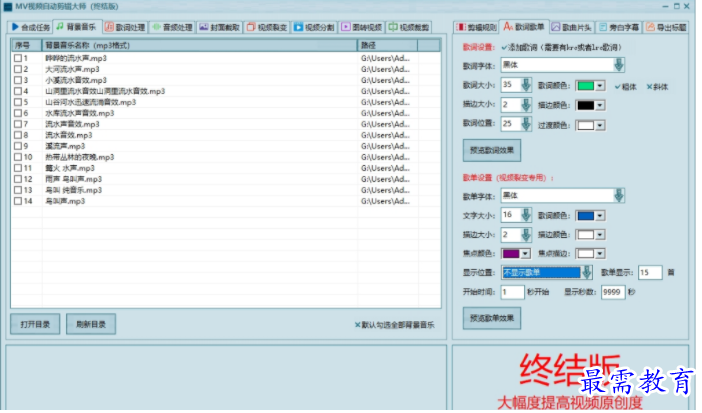Screen dimensions: 702x413
Task: Open the 旁白字幕 tab
Action: click(x=619, y=27)
